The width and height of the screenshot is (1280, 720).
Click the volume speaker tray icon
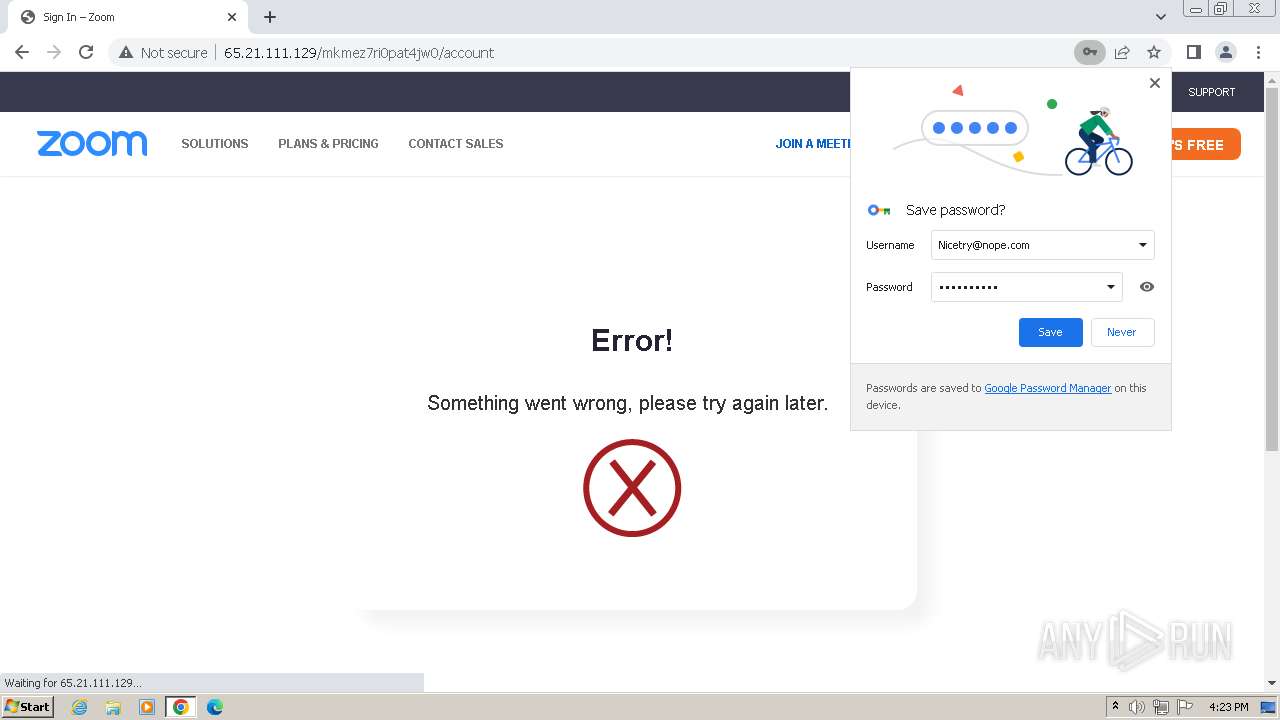coord(1137,707)
